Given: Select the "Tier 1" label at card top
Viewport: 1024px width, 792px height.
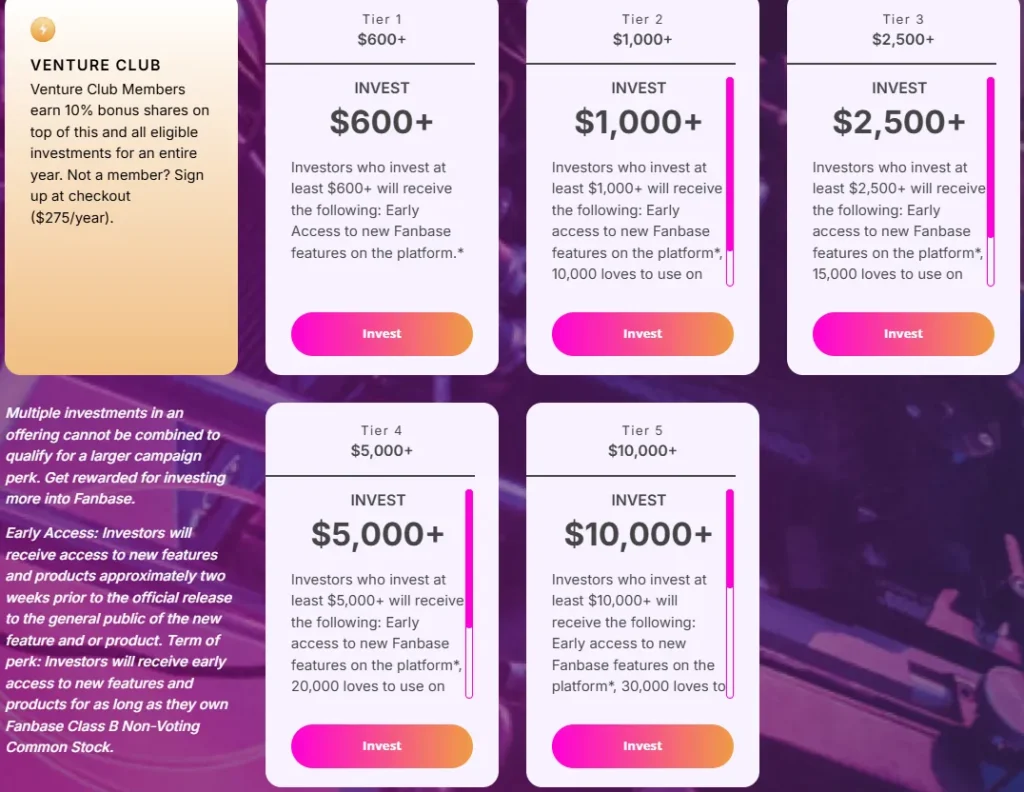Looking at the screenshot, I should 381,19.
